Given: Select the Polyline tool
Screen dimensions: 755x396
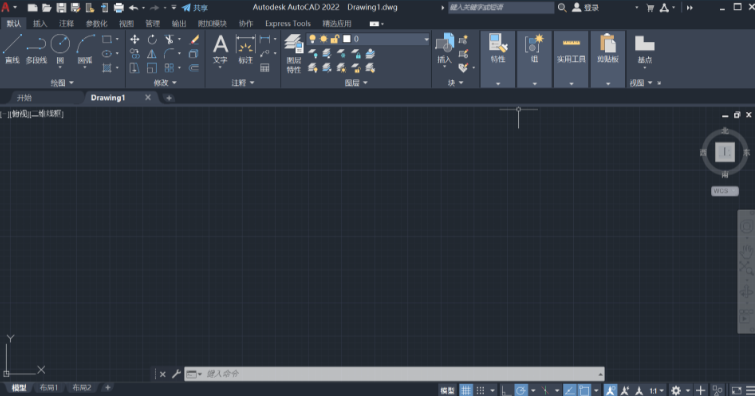Looking at the screenshot, I should click(x=36, y=49).
